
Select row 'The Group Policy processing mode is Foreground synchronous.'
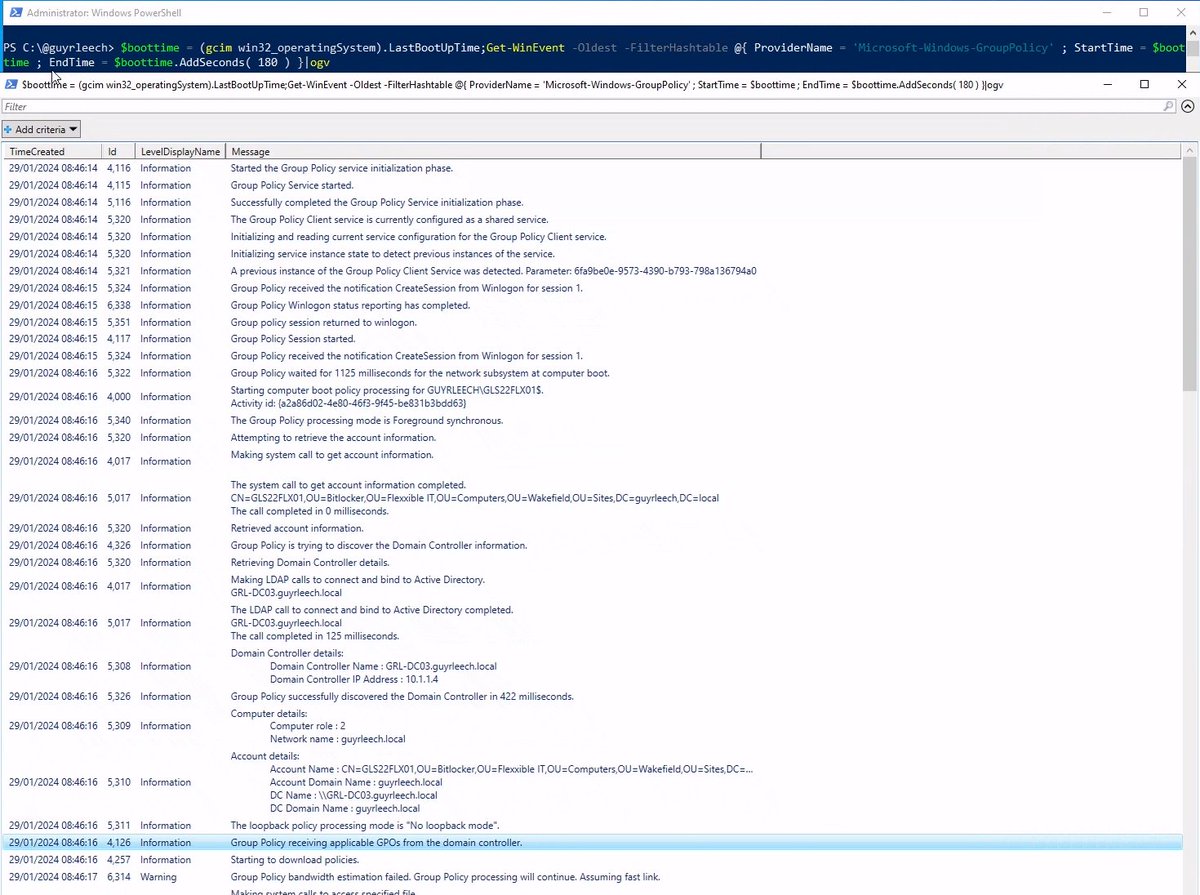[x=591, y=420]
